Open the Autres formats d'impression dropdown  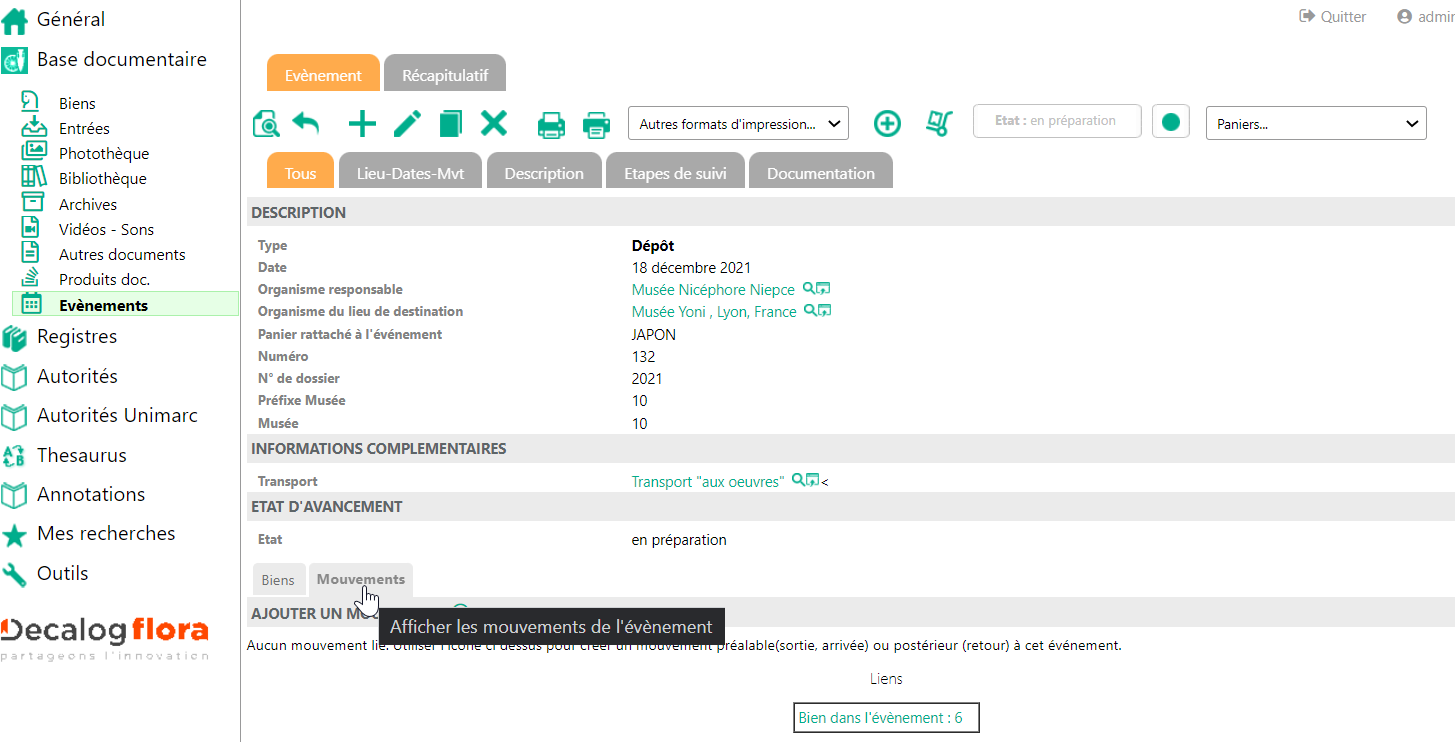point(738,124)
